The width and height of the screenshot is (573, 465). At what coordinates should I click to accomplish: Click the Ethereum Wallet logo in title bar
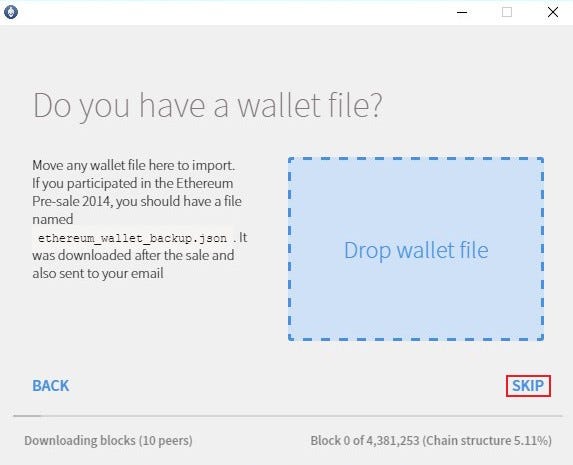click(x=11, y=12)
